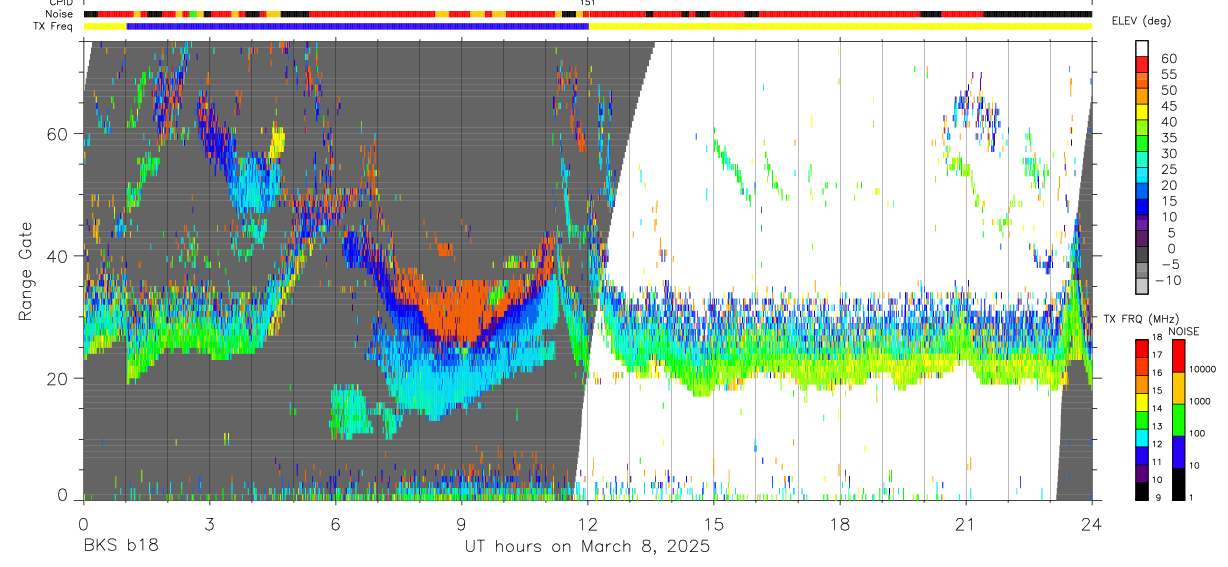
Task: Click the 21 tick on the time axis
Action: (966, 523)
